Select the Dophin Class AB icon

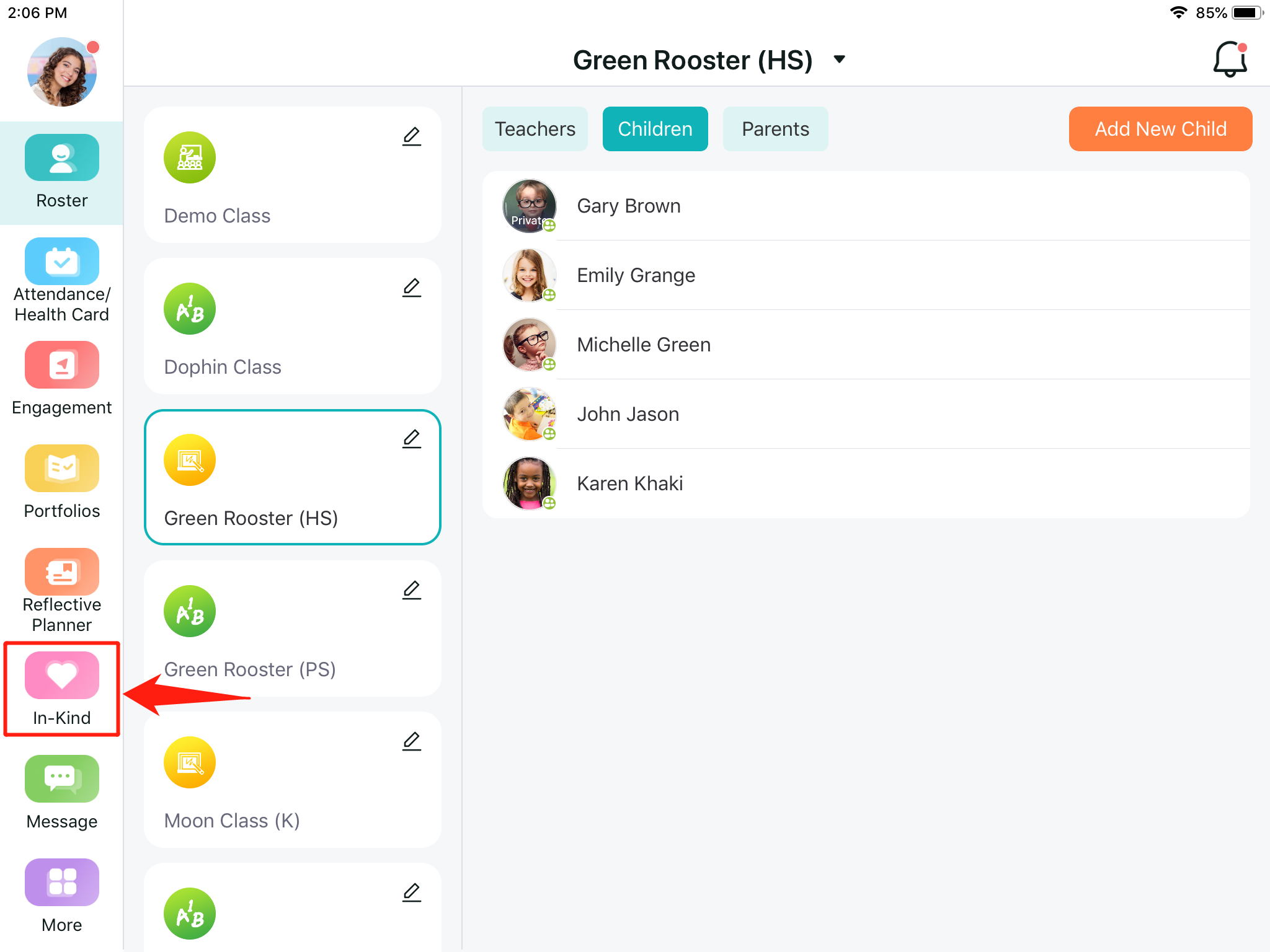[x=190, y=309]
